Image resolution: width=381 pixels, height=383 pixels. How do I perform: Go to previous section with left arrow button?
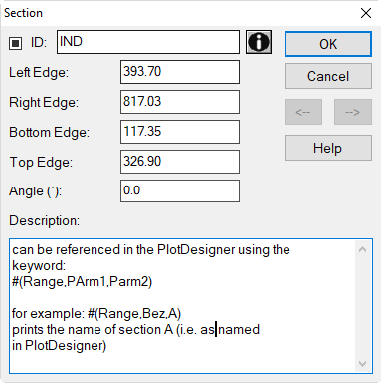point(303,112)
